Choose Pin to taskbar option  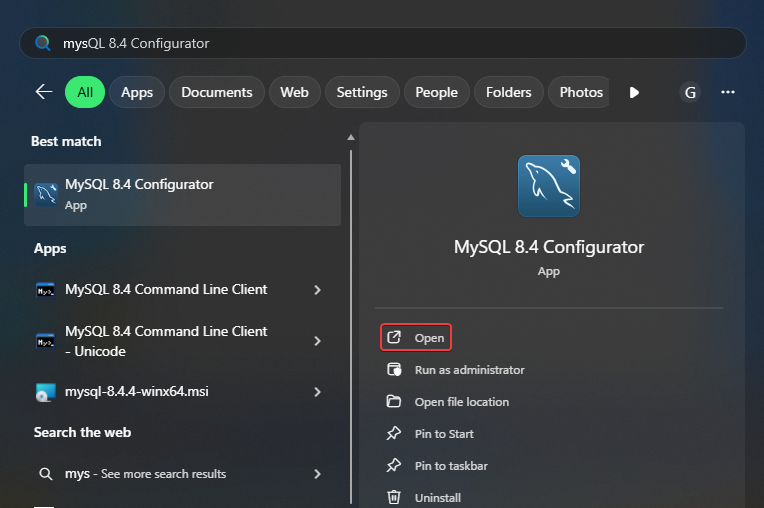(x=451, y=466)
